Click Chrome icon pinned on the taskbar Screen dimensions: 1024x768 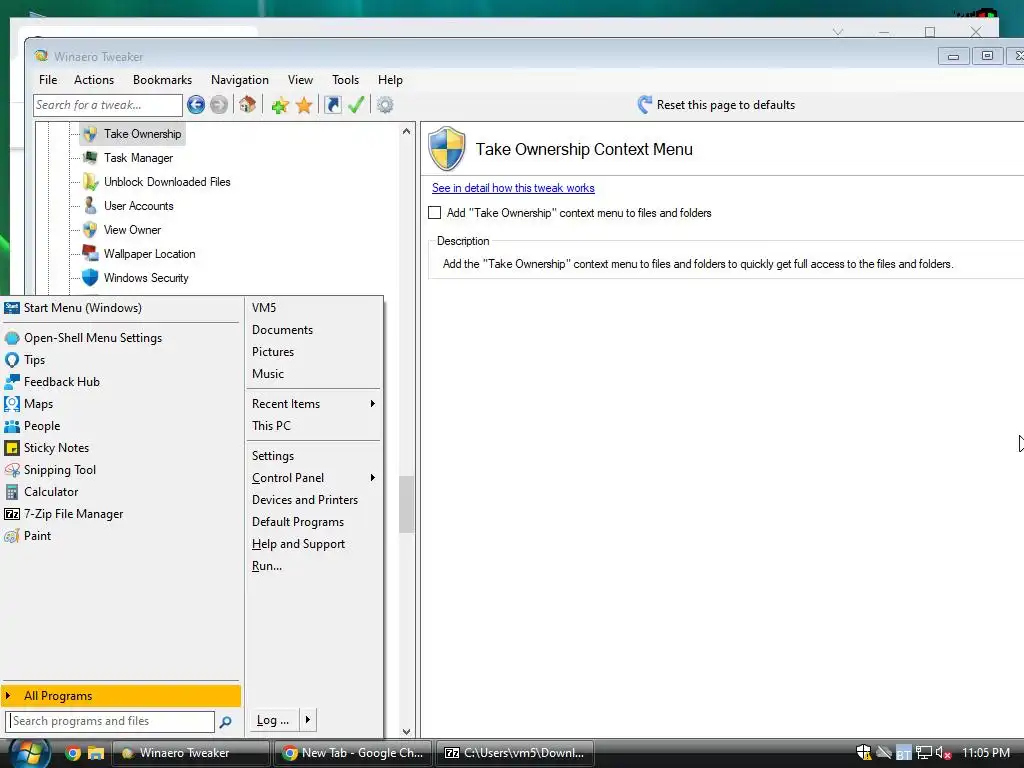pyautogui.click(x=73, y=753)
